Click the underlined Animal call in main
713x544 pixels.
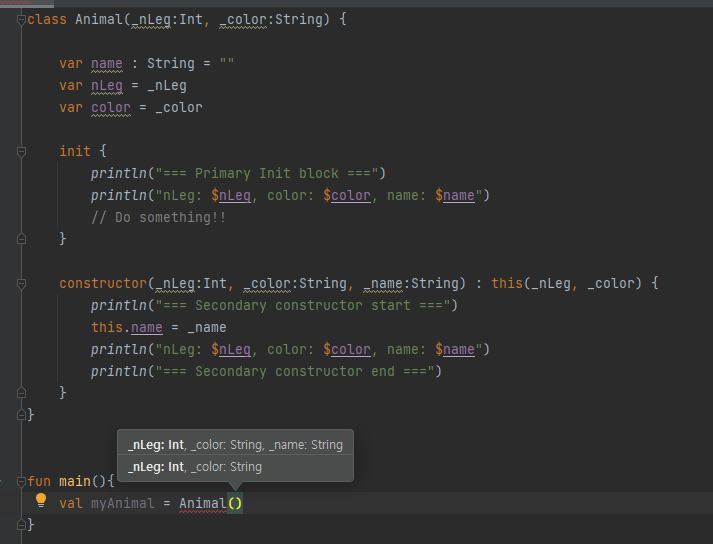click(x=202, y=504)
